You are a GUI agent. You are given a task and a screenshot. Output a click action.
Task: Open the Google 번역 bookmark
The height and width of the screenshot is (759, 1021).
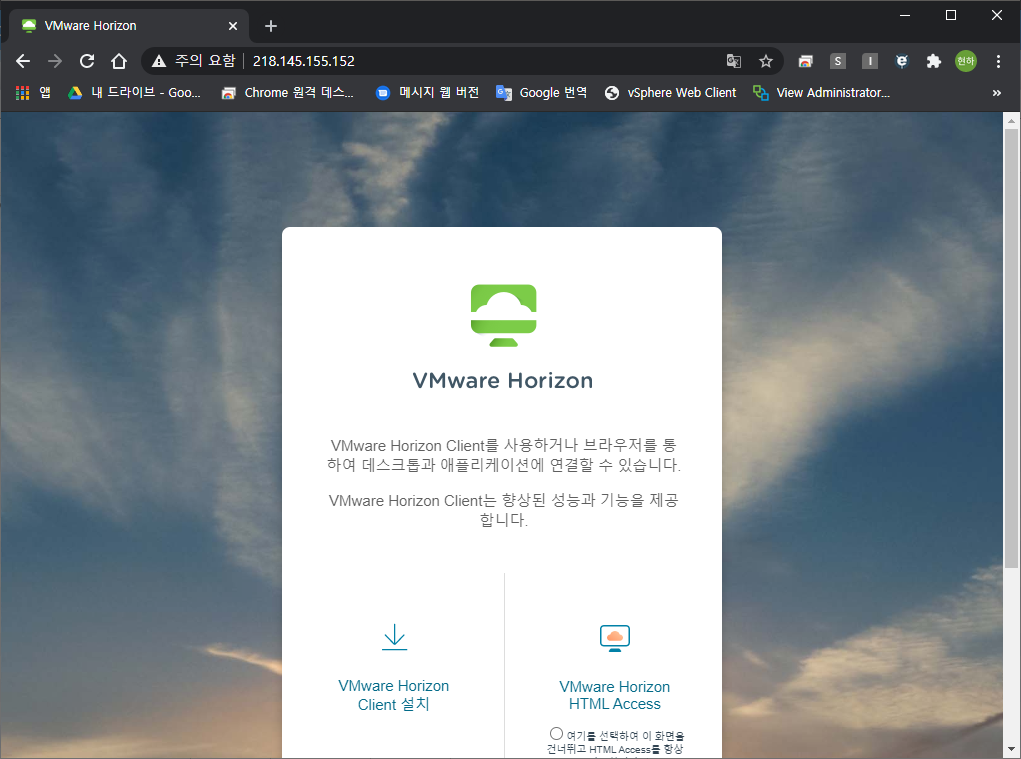[x=541, y=92]
